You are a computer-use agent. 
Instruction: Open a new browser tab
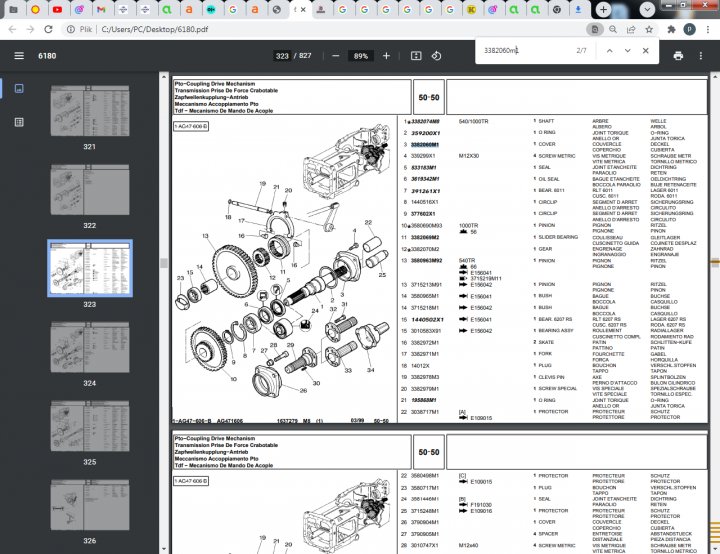point(604,9)
